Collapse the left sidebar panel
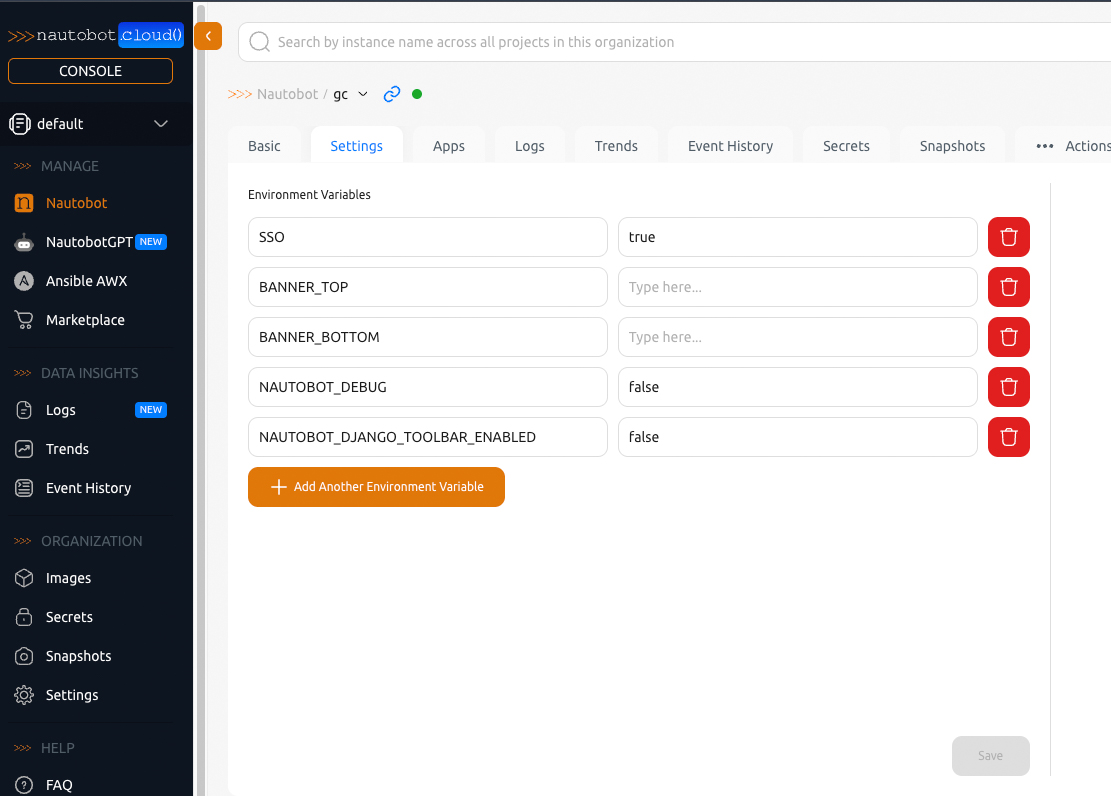 pos(208,35)
